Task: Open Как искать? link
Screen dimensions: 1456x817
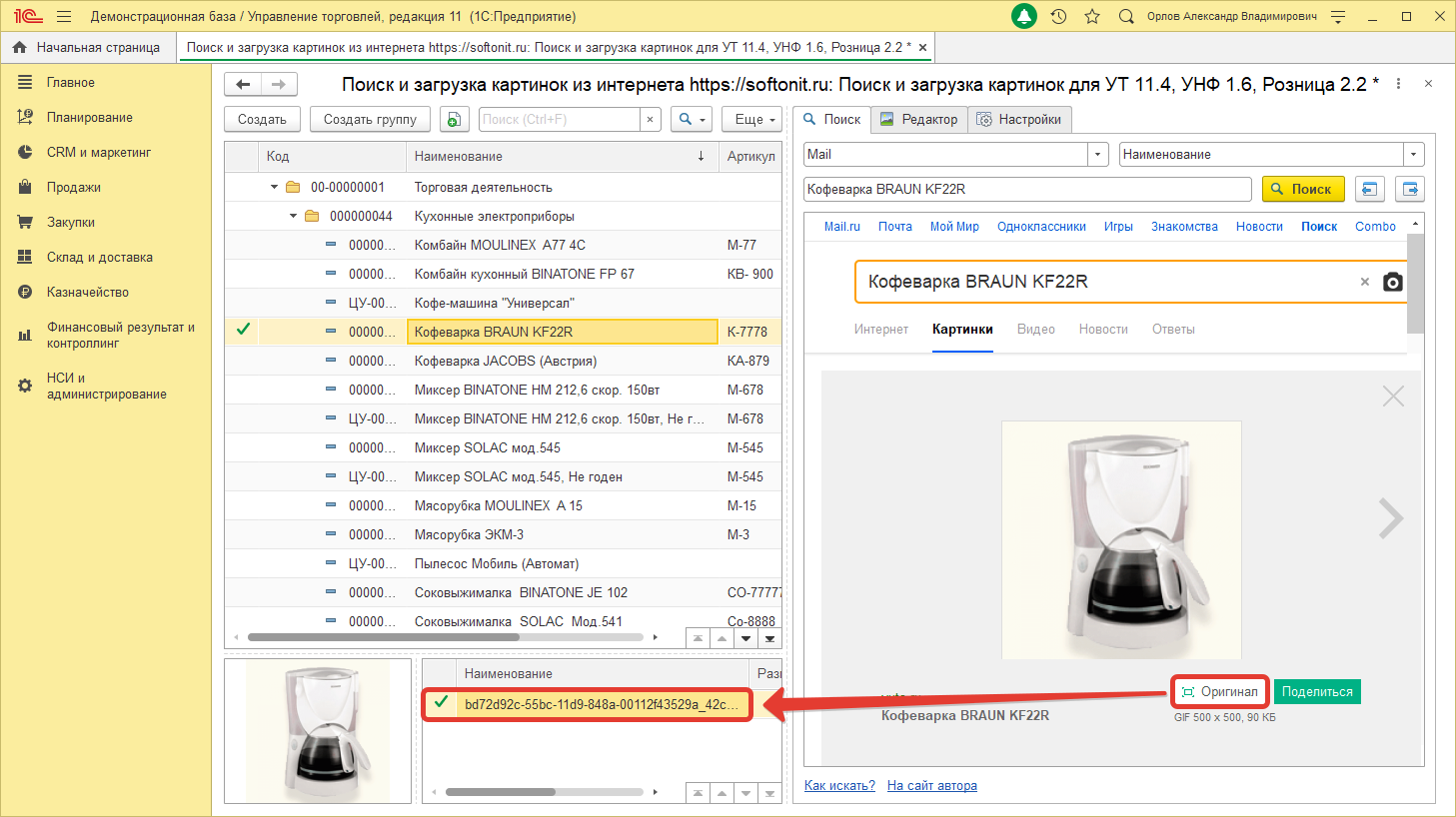Action: click(839, 785)
